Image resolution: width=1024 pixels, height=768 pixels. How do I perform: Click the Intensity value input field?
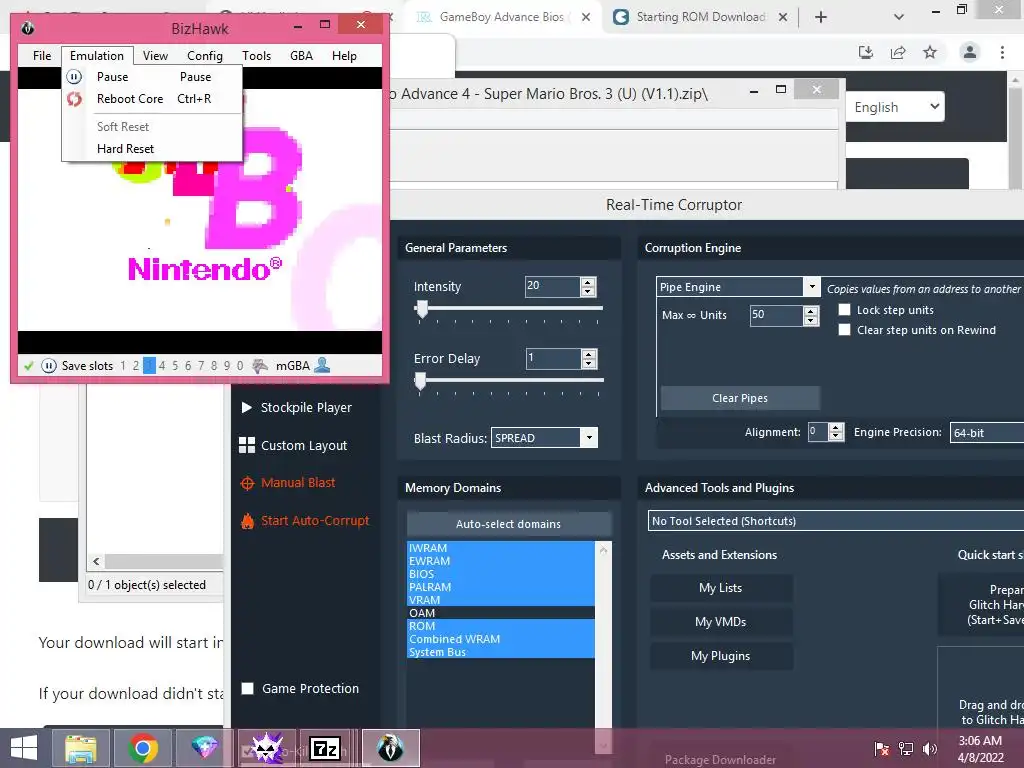[552, 287]
